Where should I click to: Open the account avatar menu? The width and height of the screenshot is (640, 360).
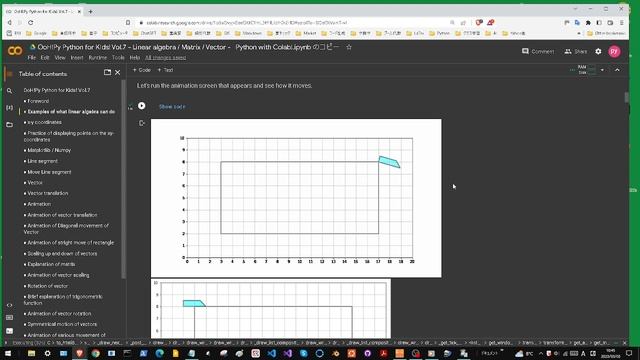614,51
